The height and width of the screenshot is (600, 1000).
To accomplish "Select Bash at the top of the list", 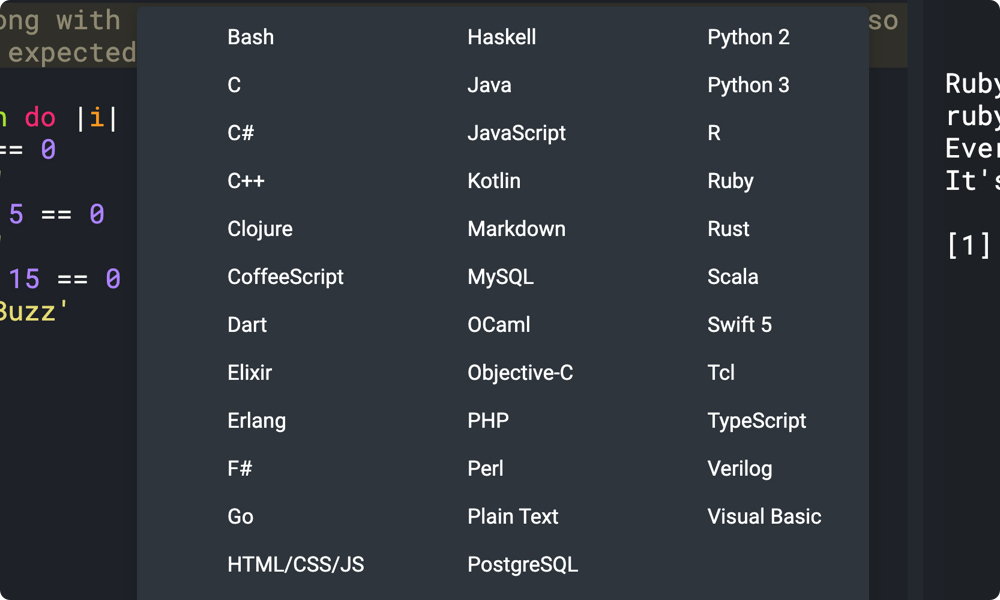I will pos(250,37).
